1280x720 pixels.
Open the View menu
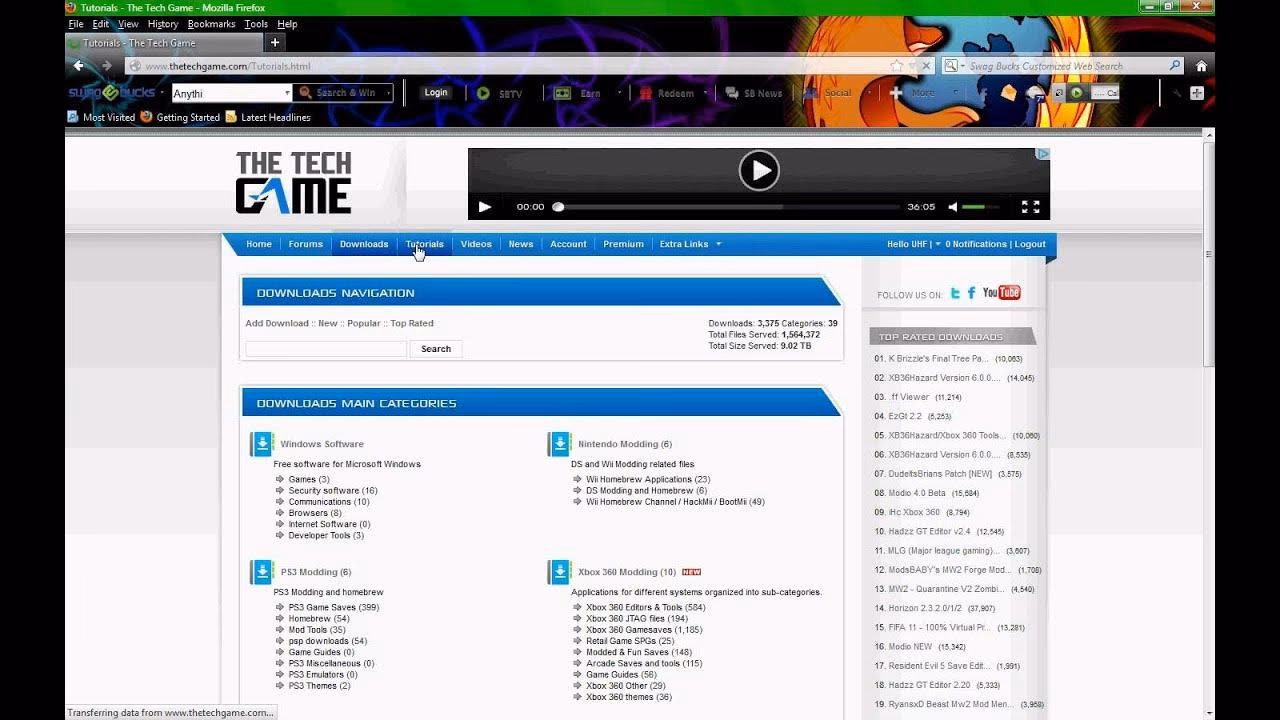point(129,24)
